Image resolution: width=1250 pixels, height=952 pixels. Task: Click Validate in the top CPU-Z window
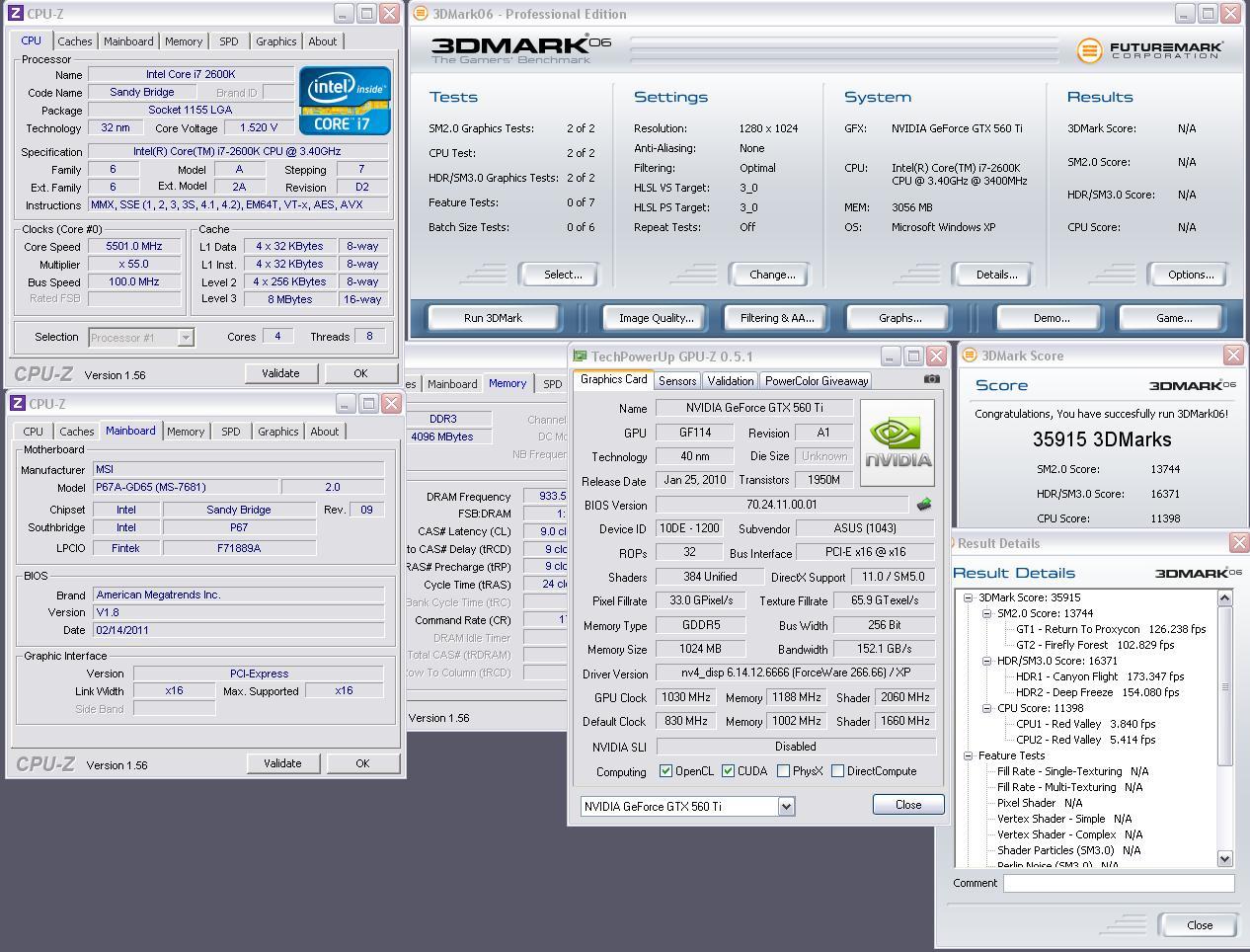[x=280, y=373]
